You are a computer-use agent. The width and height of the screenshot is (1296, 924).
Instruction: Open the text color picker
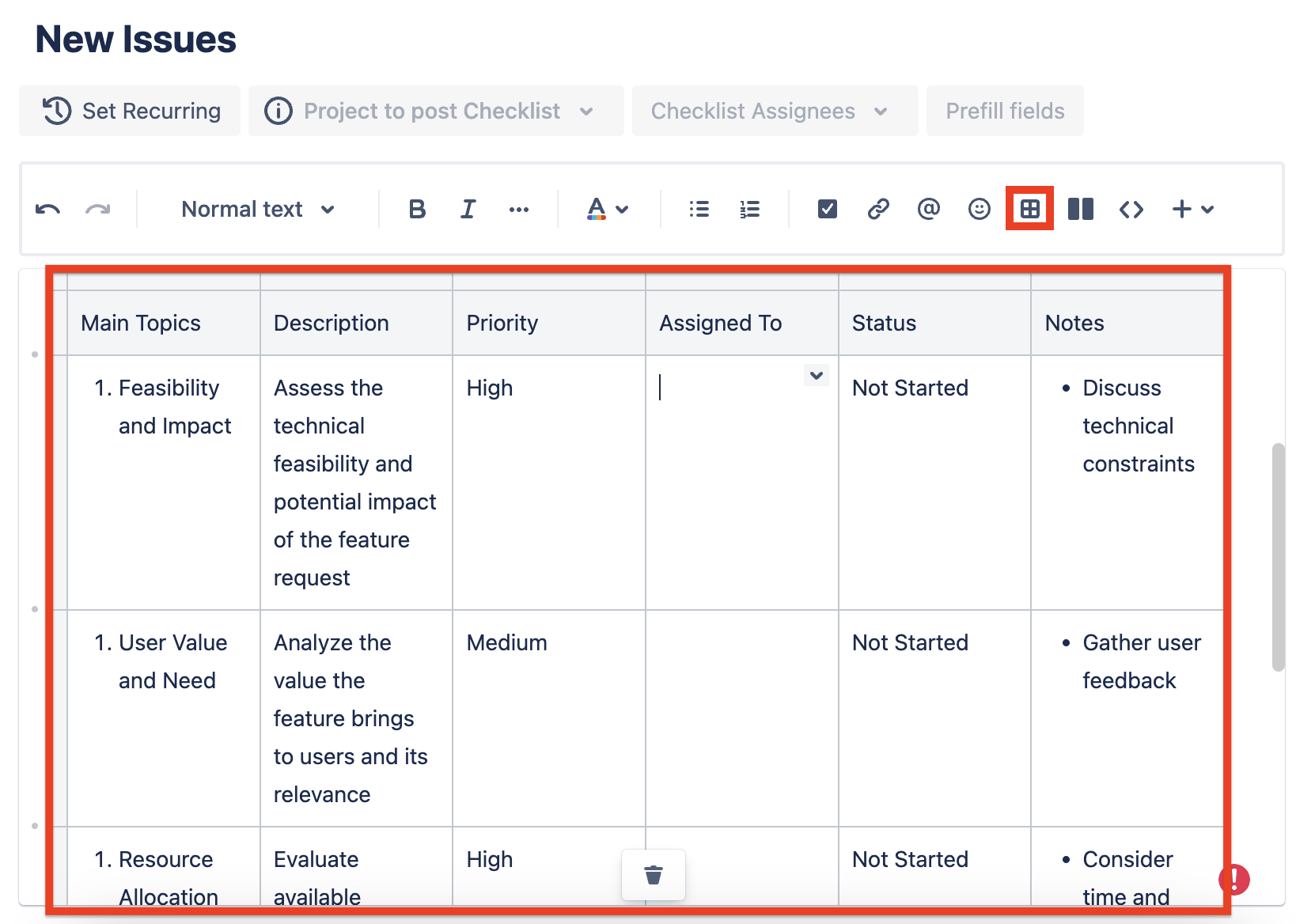pos(607,210)
